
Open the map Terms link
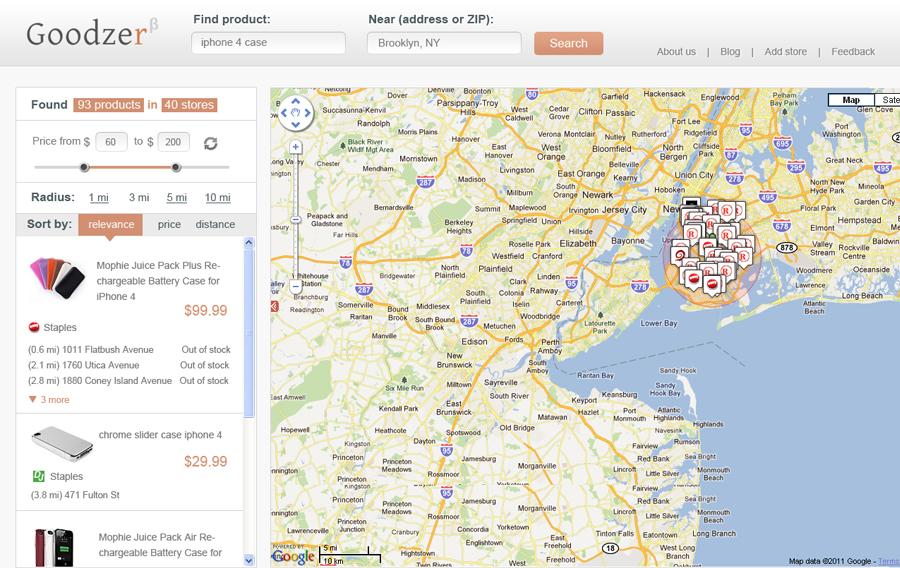[x=889, y=561]
